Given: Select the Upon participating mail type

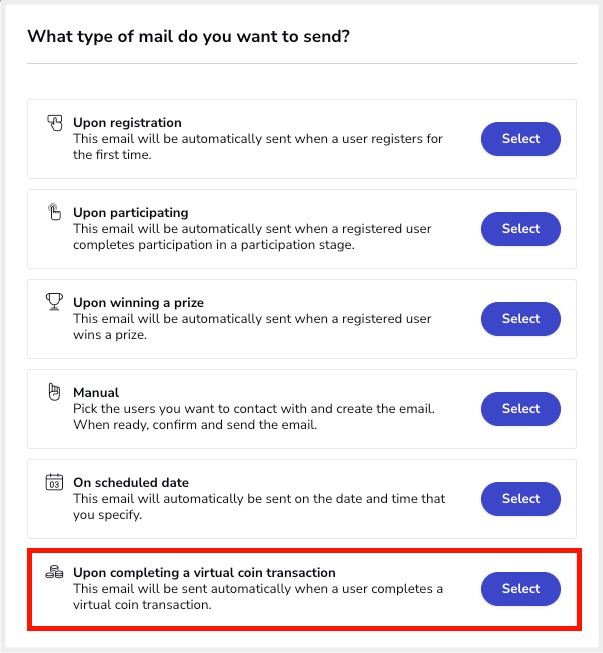Looking at the screenshot, I should (521, 229).
